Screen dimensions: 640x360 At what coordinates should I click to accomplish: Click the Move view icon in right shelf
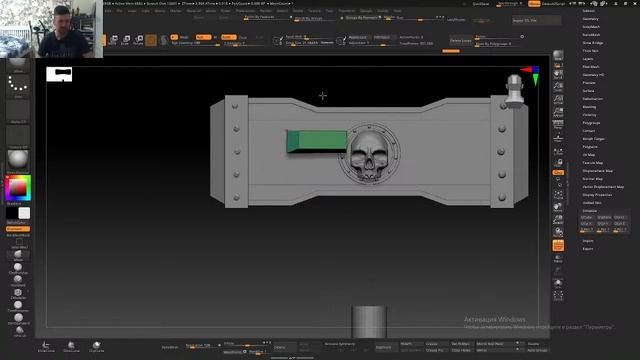click(558, 207)
